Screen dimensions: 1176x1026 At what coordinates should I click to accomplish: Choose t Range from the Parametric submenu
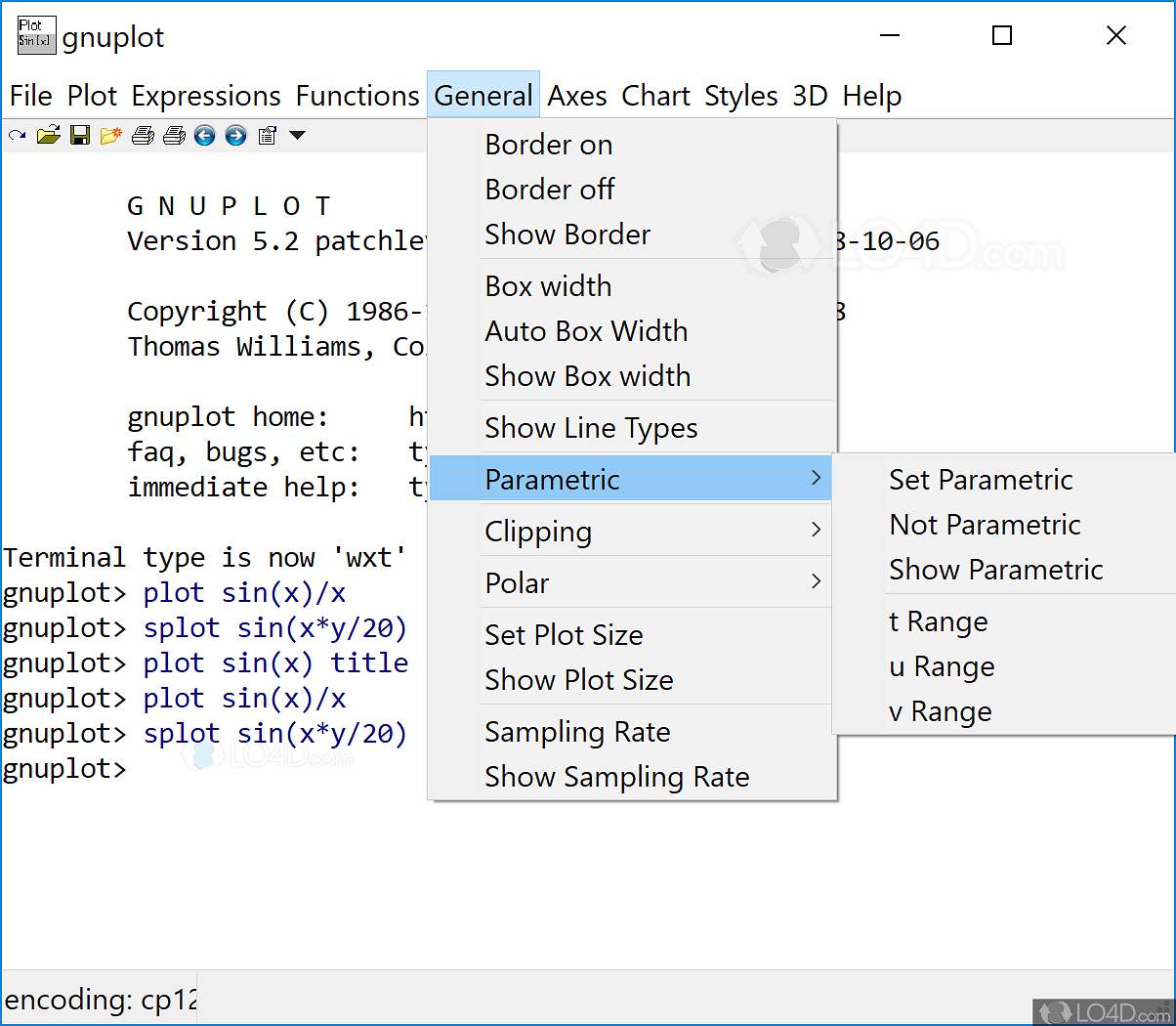point(938,620)
